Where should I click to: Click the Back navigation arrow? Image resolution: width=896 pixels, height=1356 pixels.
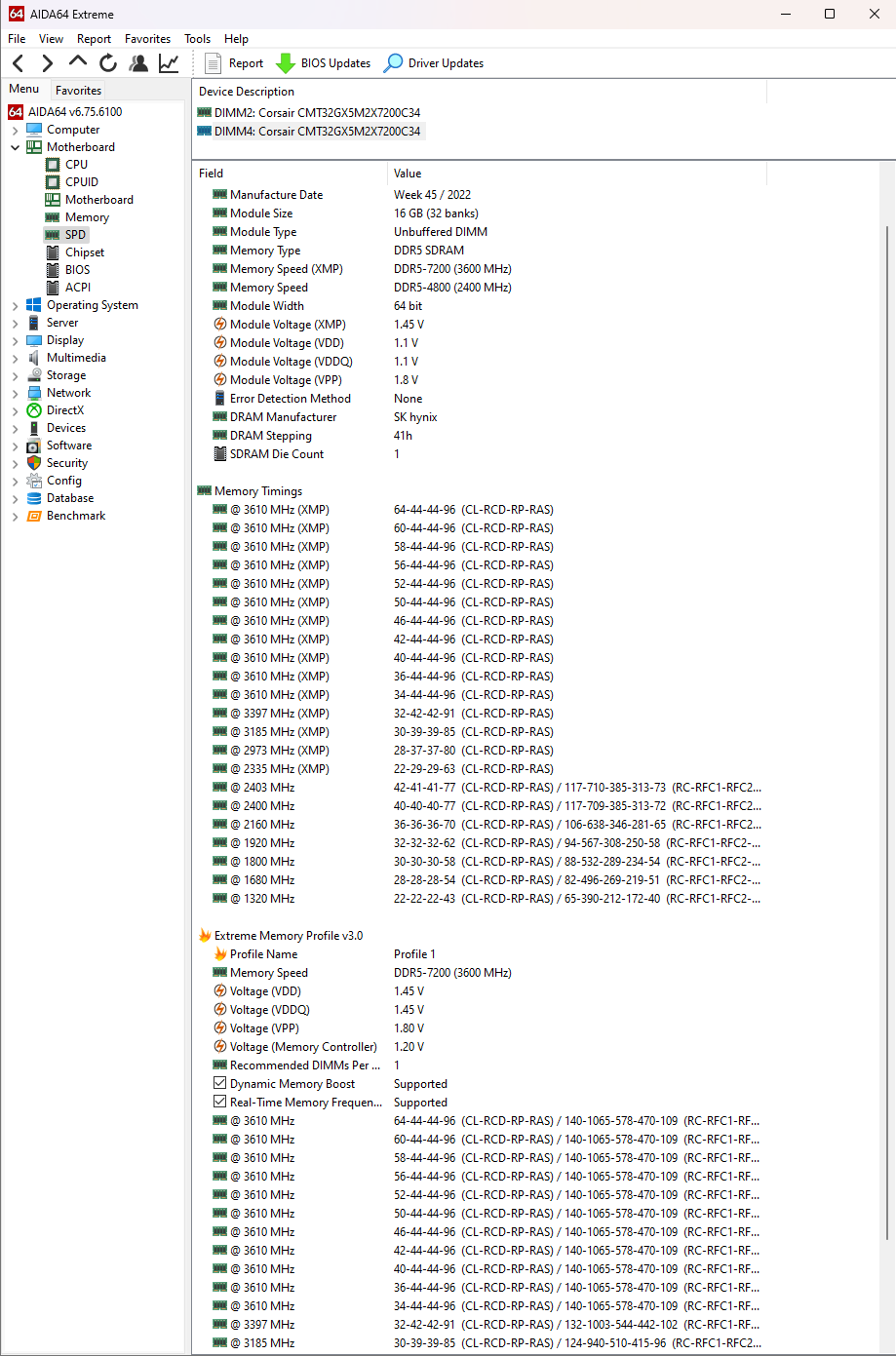point(19,63)
